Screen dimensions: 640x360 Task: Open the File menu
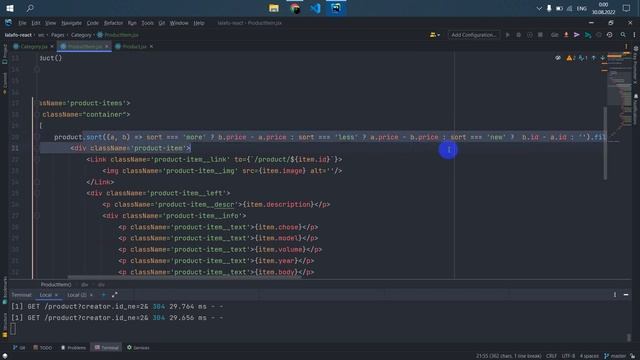22,23
